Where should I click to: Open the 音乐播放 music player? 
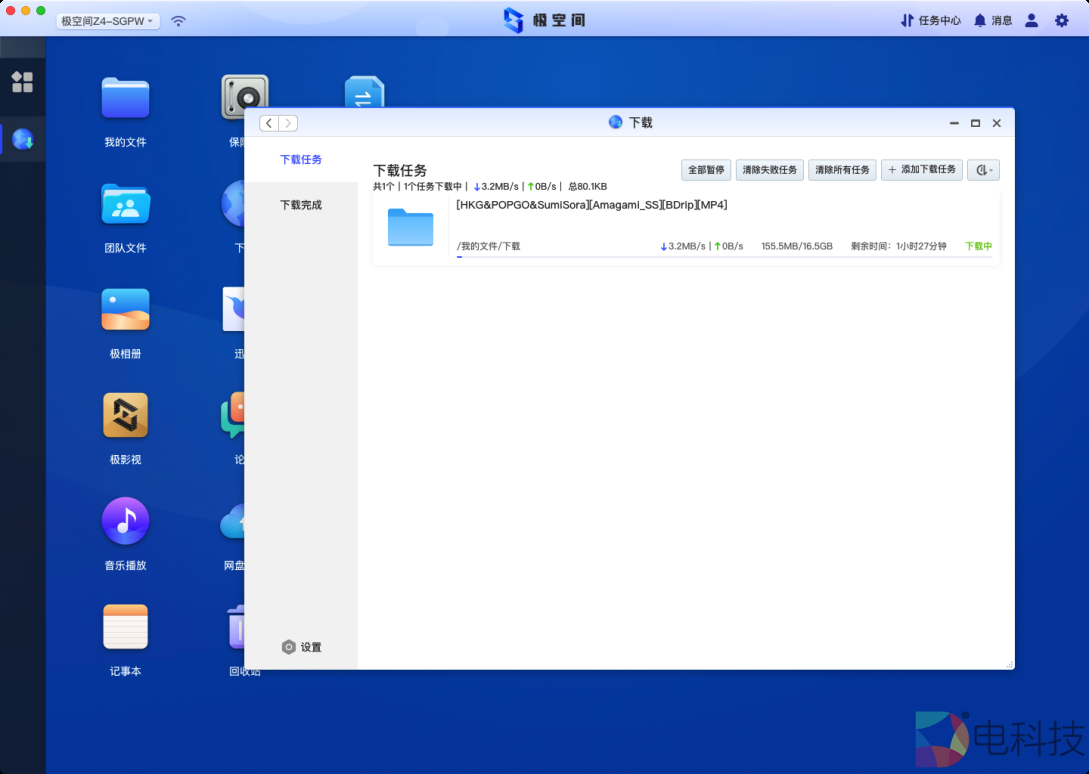coord(125,520)
